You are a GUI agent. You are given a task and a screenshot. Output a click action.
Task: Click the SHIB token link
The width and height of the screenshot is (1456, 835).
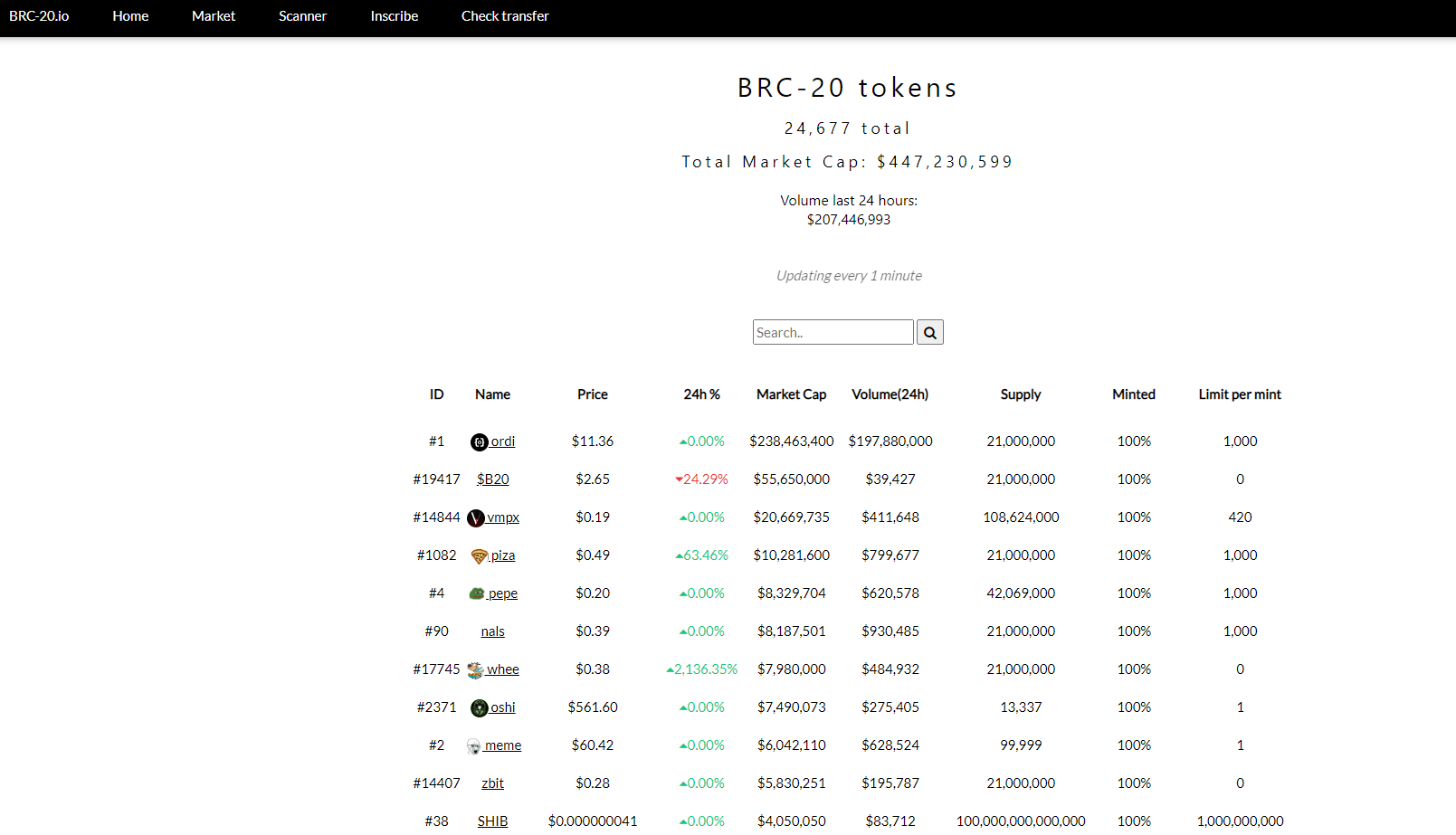[x=493, y=821]
